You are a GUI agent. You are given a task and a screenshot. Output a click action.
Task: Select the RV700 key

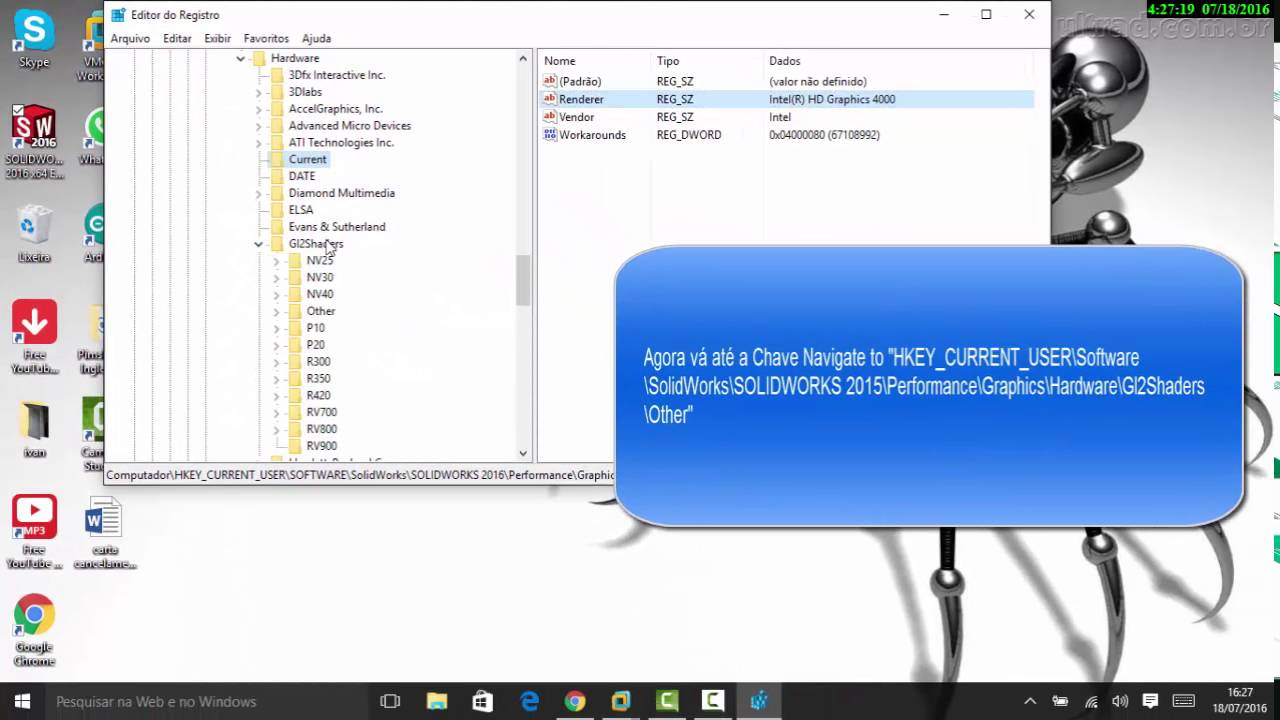tap(321, 412)
